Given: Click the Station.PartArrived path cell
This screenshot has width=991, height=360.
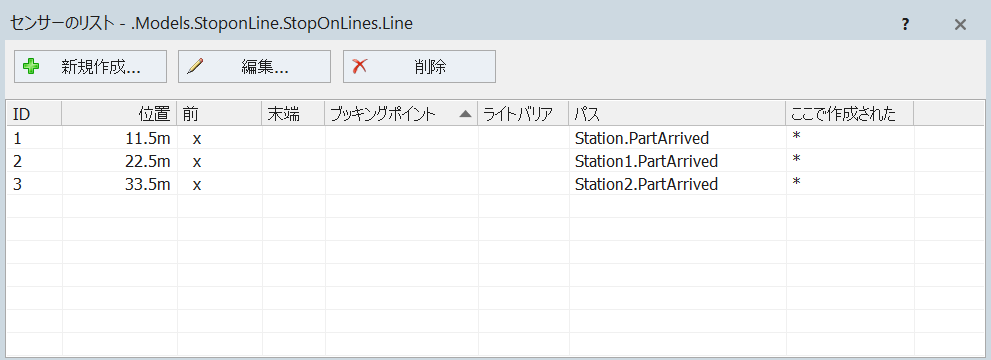Looking at the screenshot, I should click(x=678, y=138).
